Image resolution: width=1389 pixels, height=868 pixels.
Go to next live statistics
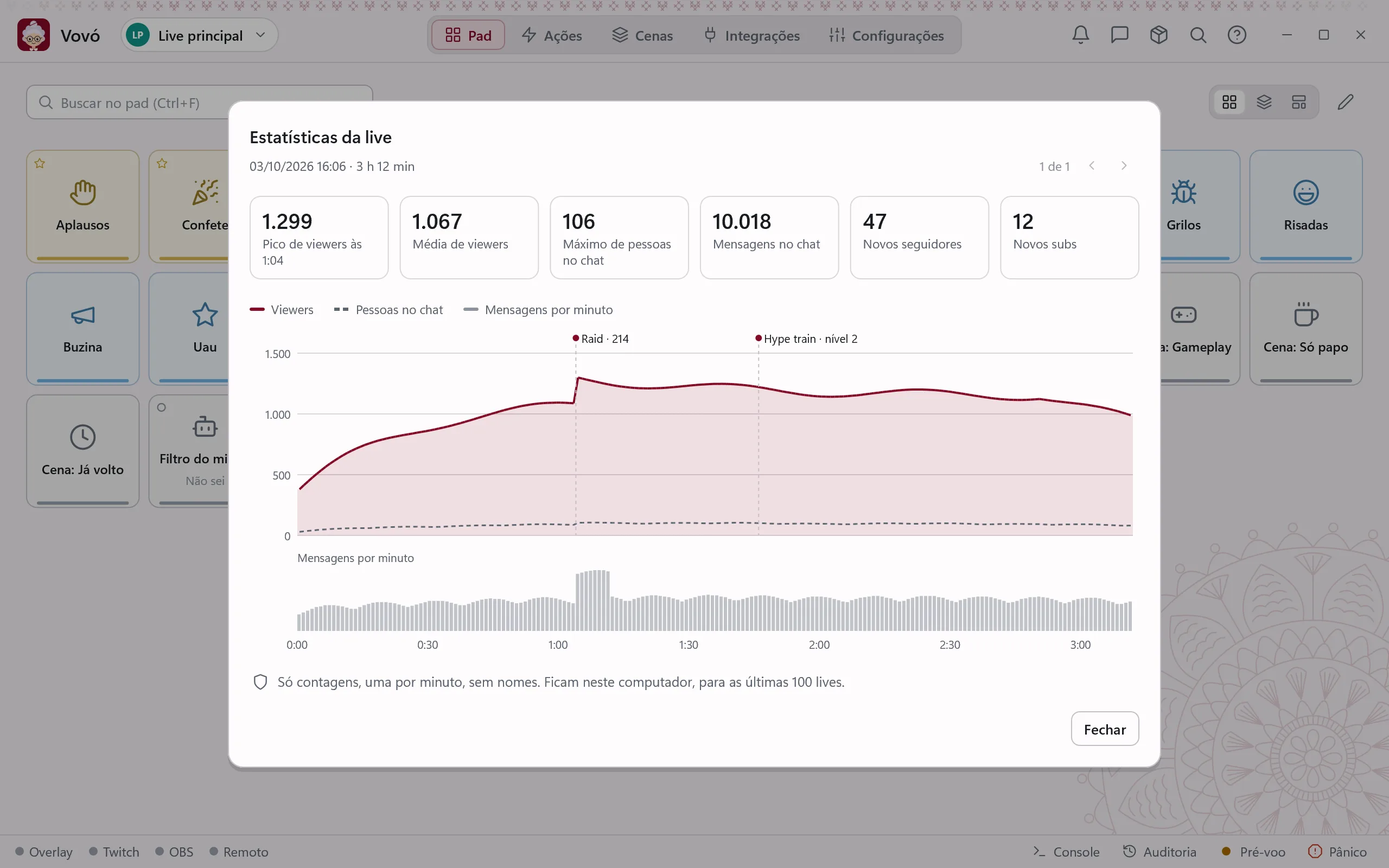[x=1124, y=166]
